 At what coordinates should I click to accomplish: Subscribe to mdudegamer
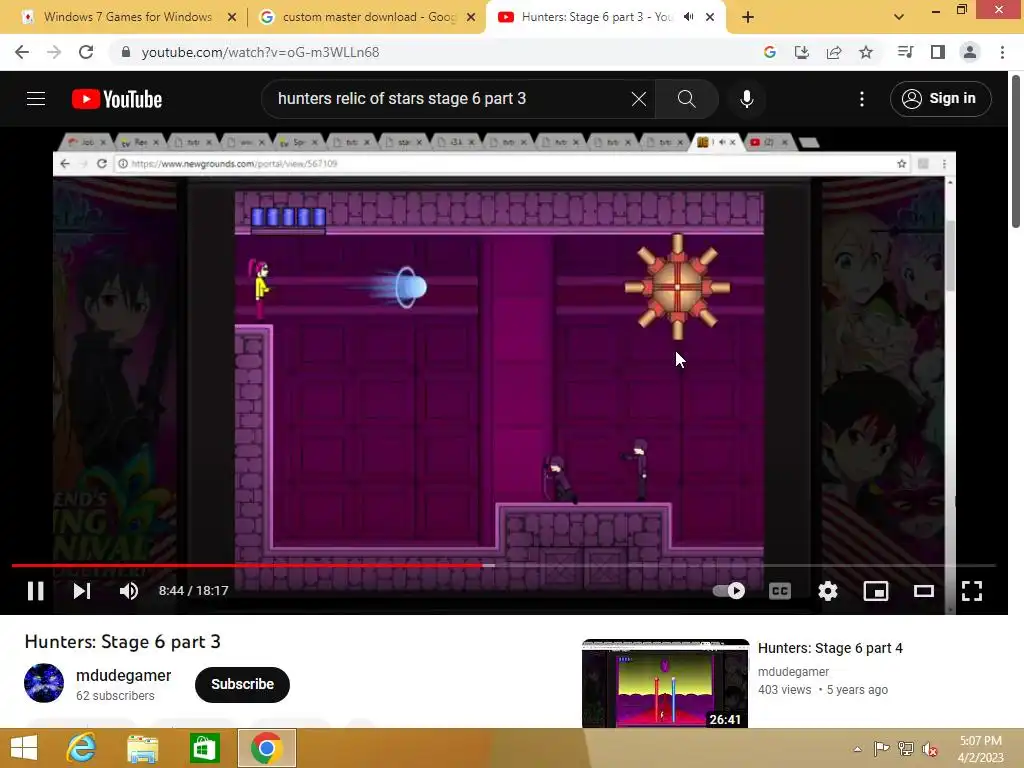[x=242, y=684]
